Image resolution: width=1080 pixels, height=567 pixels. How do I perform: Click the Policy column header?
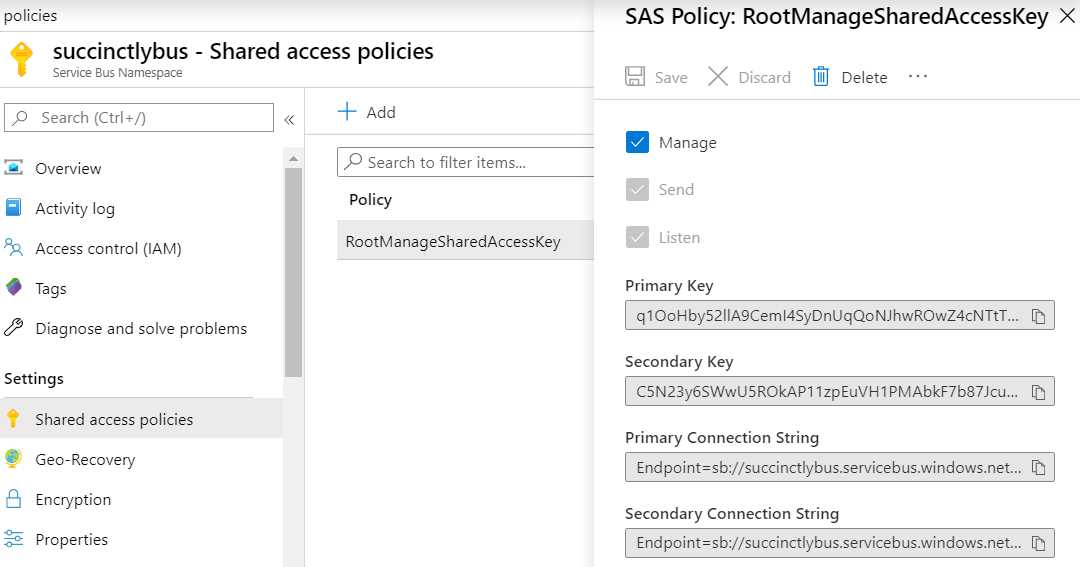tap(371, 200)
